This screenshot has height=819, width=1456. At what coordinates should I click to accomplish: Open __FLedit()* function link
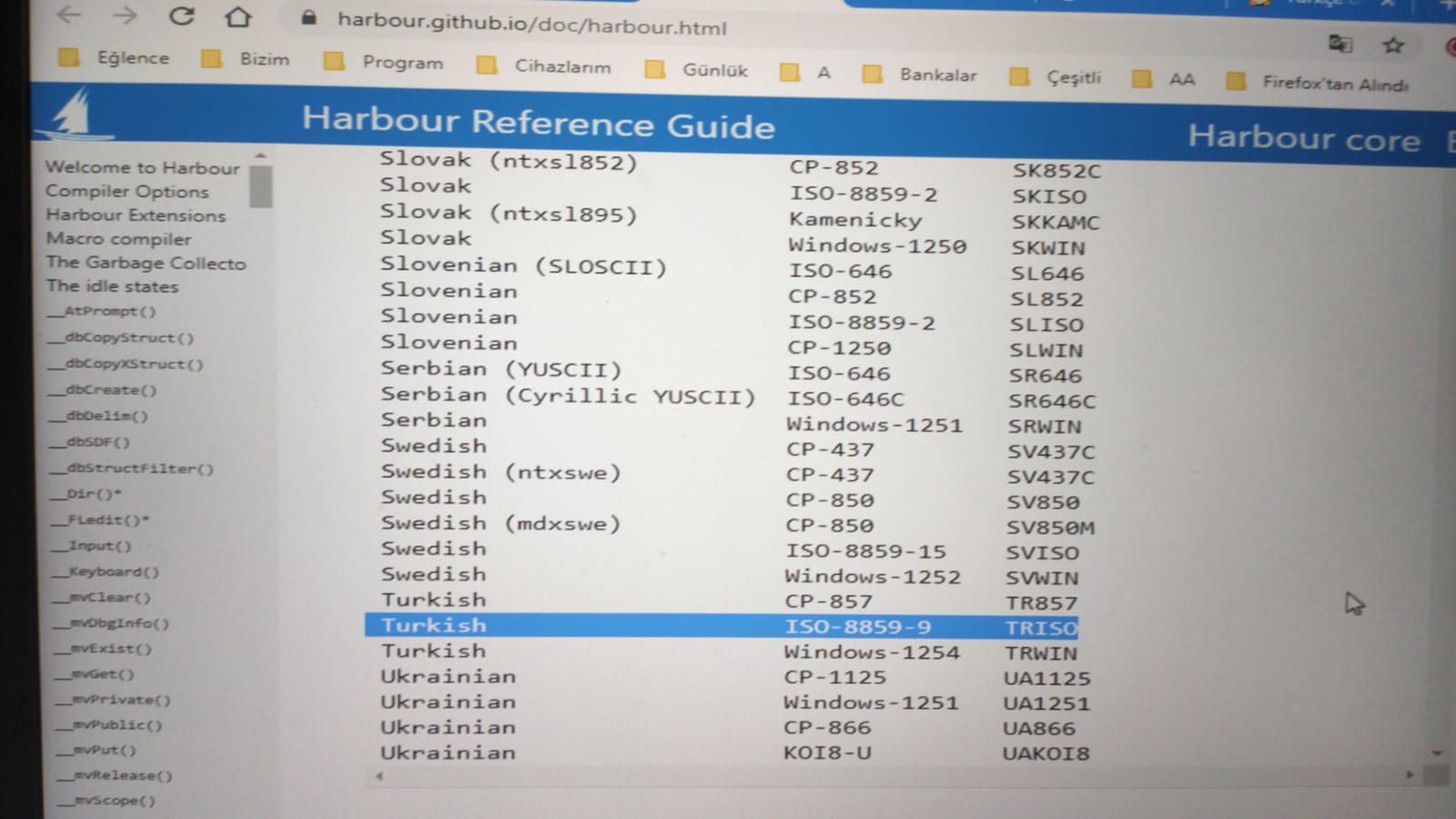[102, 521]
